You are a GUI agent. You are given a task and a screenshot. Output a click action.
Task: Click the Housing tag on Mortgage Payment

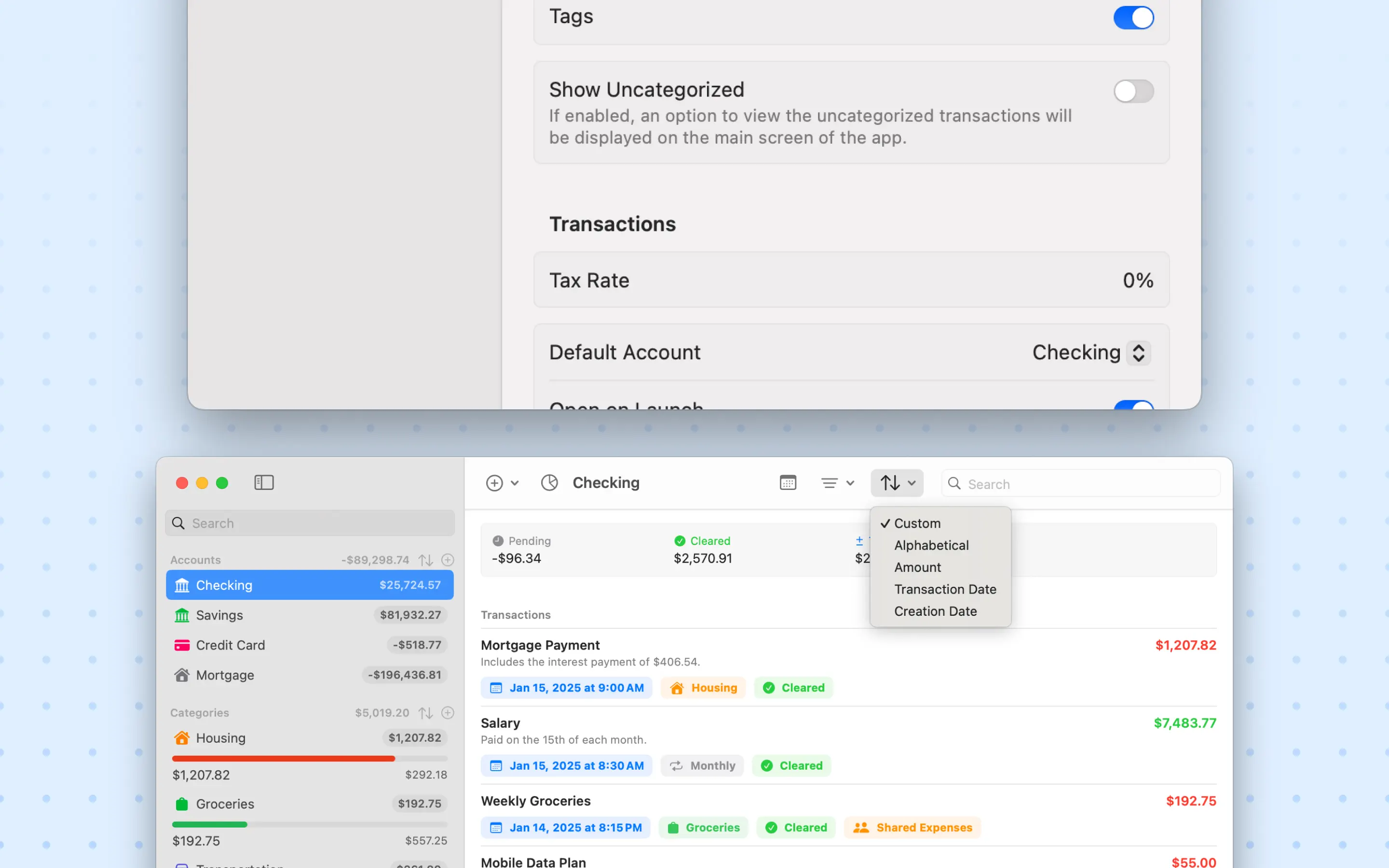pos(703,687)
